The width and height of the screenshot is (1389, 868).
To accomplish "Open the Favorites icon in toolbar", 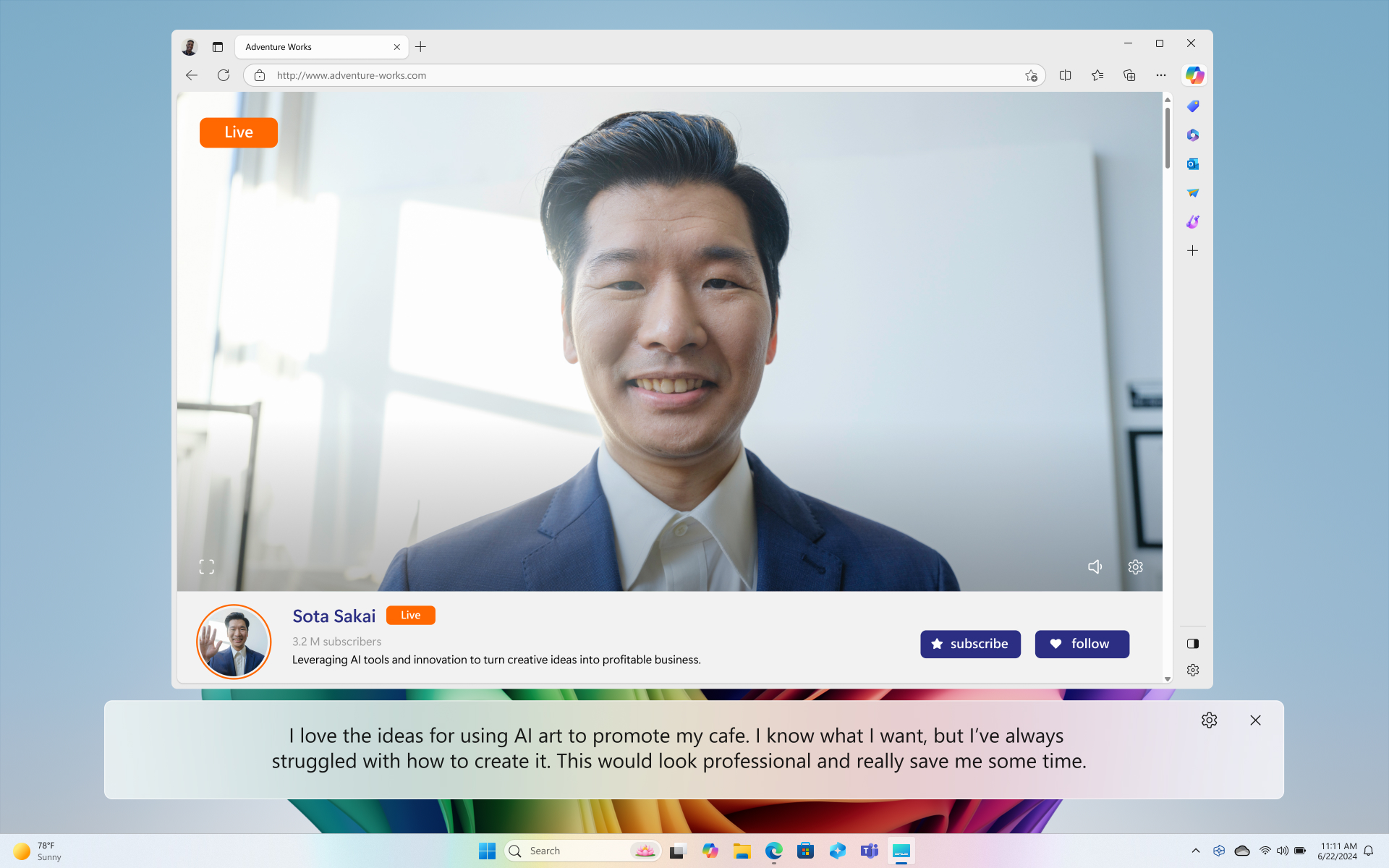I will point(1097,75).
